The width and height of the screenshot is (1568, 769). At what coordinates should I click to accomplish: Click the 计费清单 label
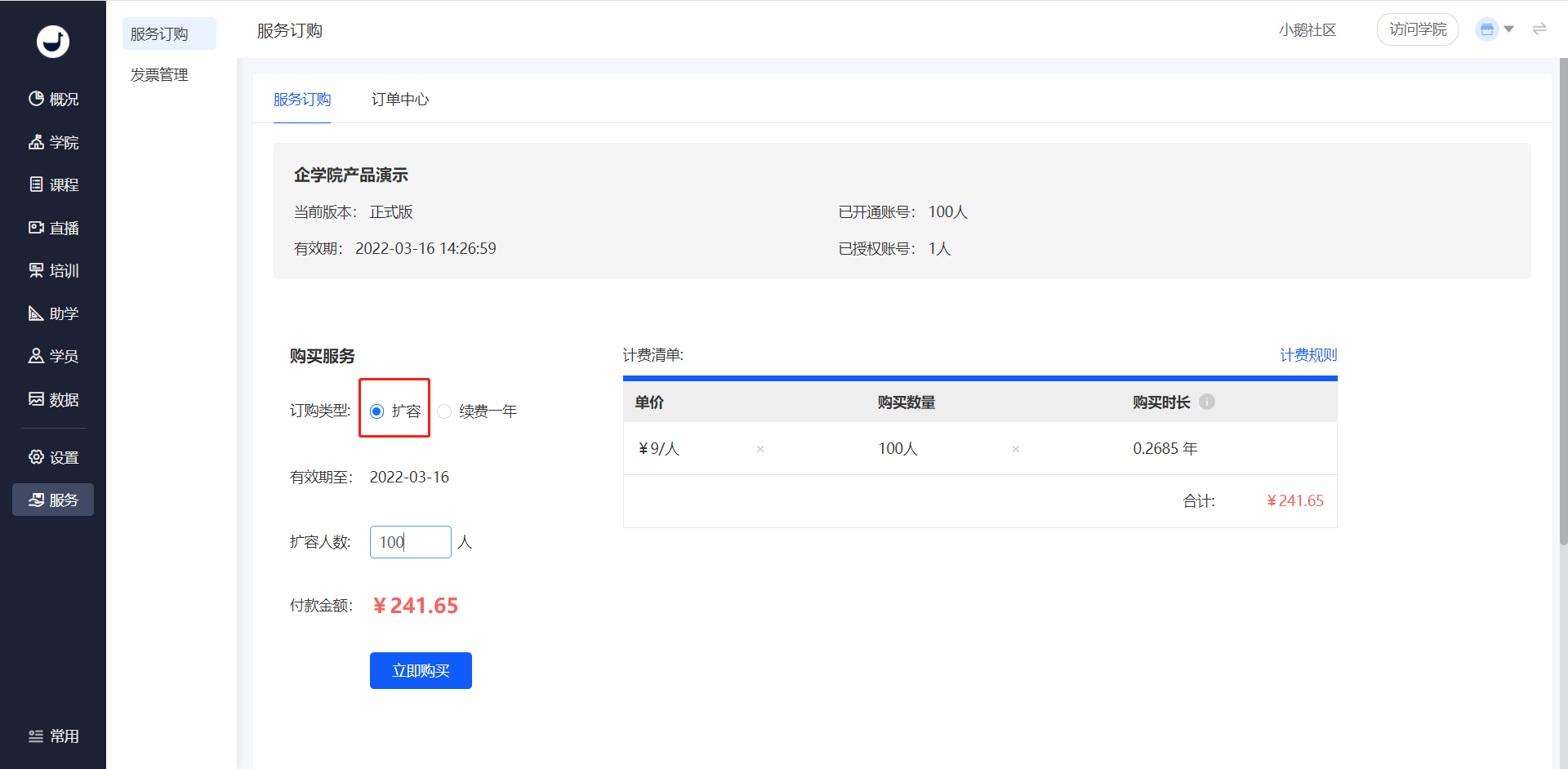(653, 355)
